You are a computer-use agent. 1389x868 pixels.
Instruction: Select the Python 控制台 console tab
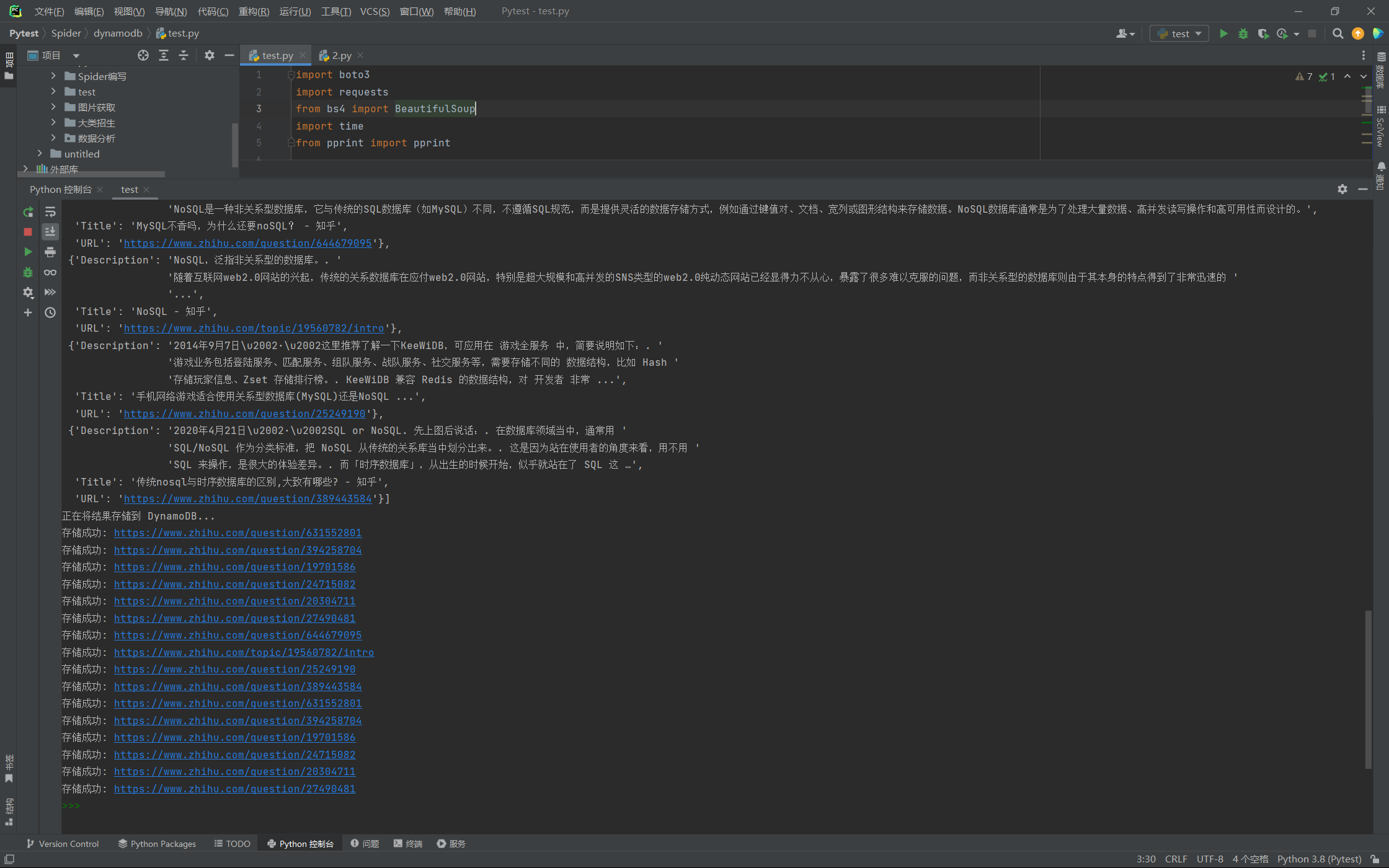(61, 189)
